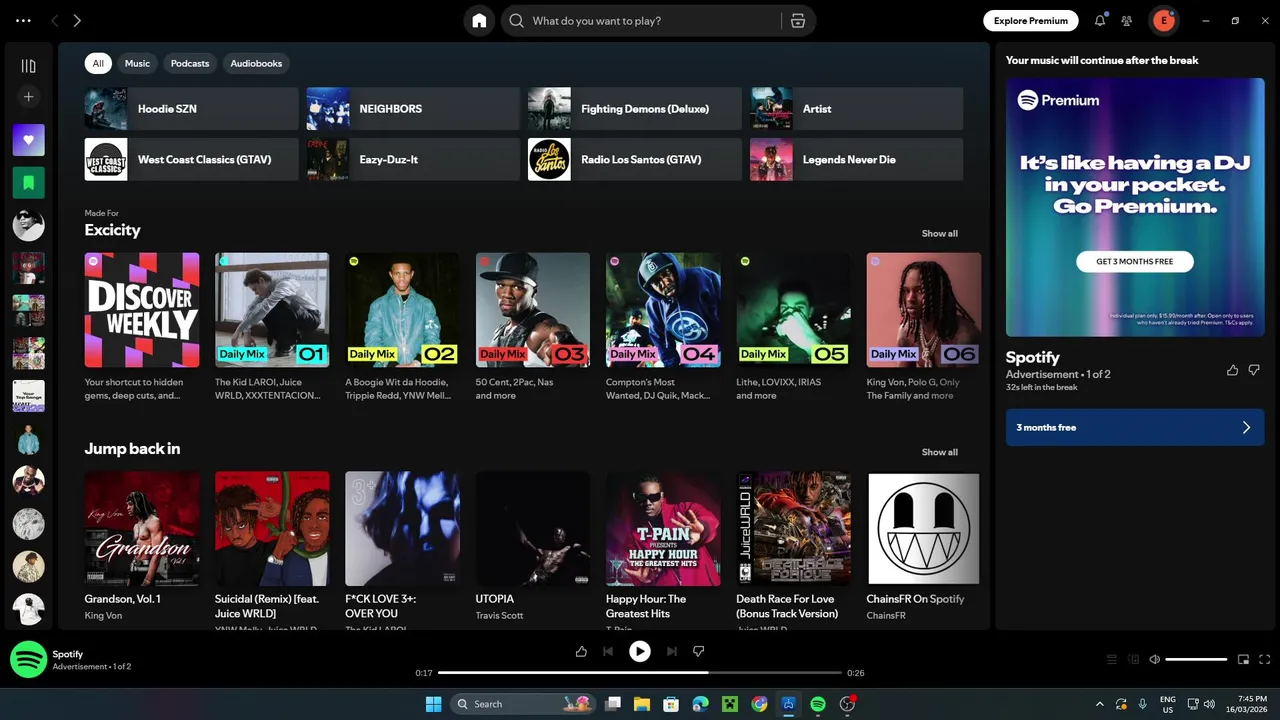
Task: Click the Explore Premium button
Action: point(1031,20)
